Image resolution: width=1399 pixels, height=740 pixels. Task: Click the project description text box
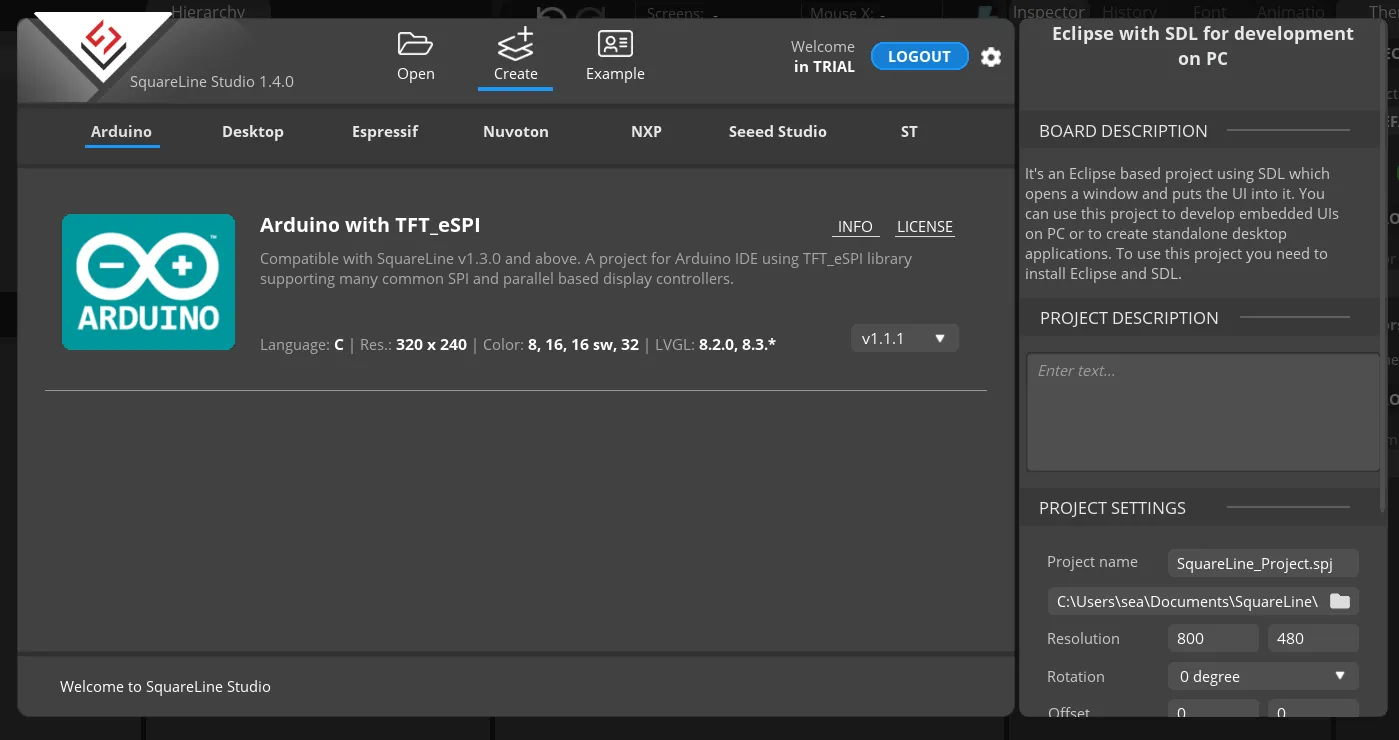click(x=1203, y=411)
